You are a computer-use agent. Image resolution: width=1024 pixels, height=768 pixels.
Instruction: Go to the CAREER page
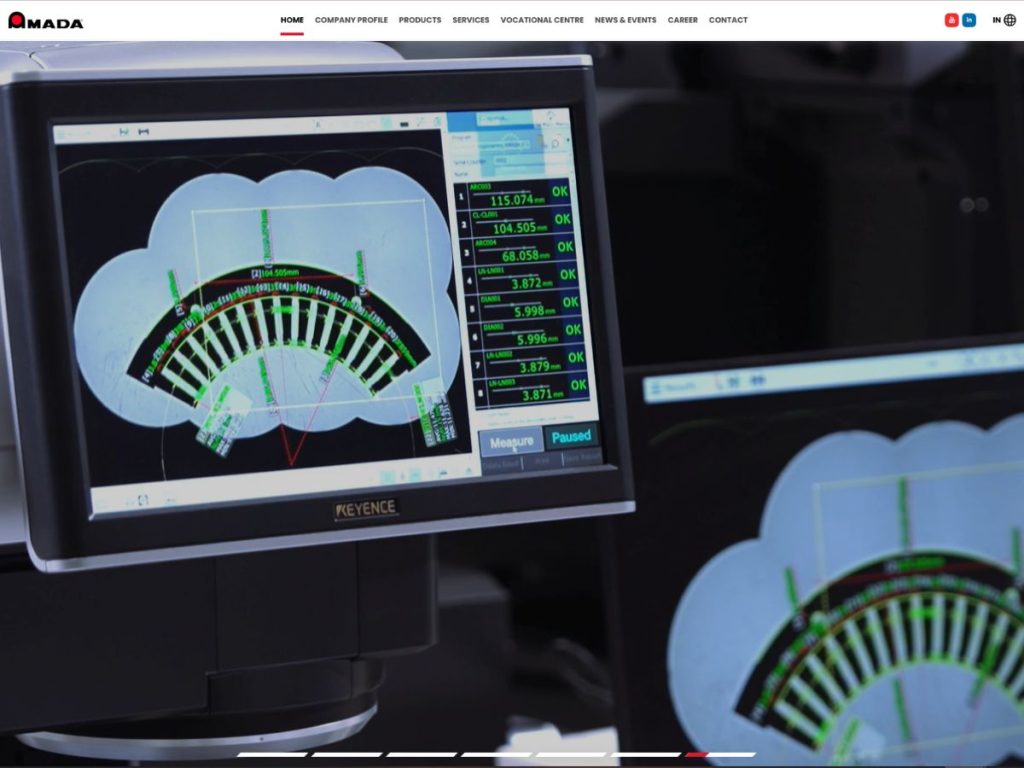coord(682,20)
